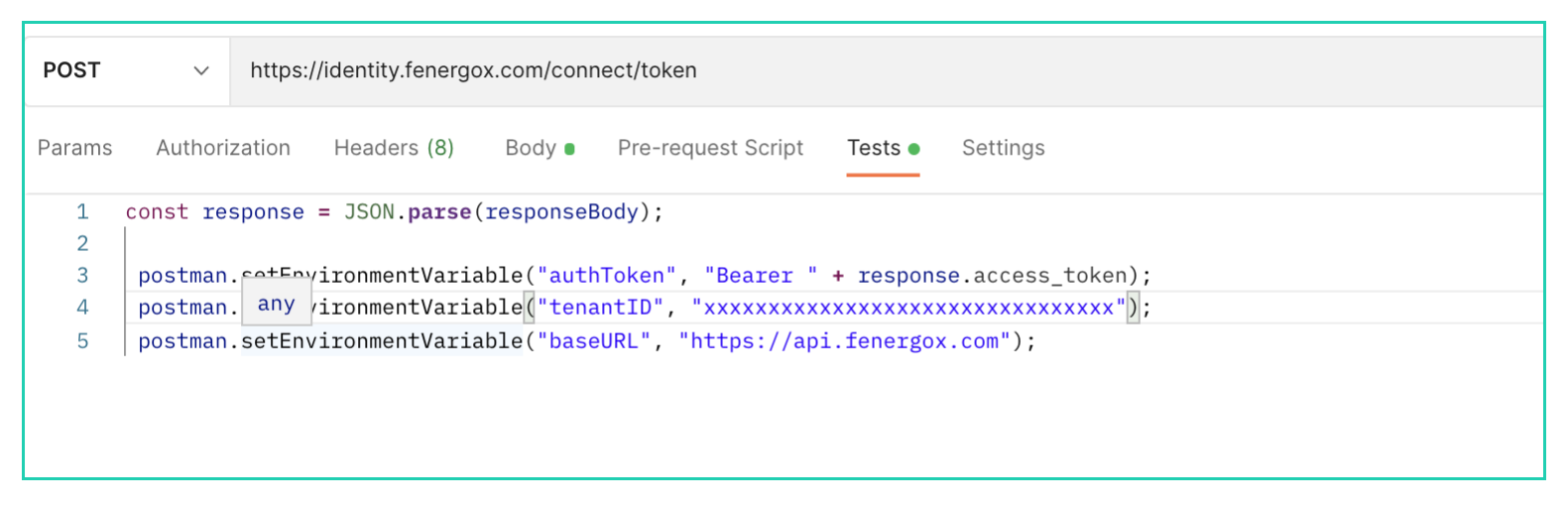The image size is (1568, 510).
Task: Click line number 3 in the editor gutter
Action: tap(82, 275)
